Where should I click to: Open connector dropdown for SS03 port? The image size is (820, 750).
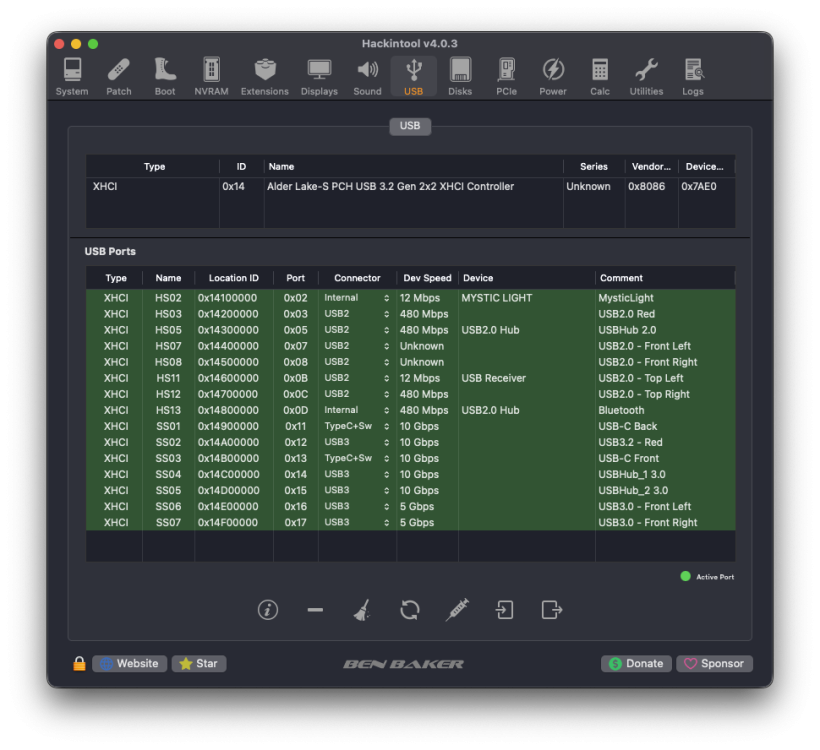click(357, 458)
